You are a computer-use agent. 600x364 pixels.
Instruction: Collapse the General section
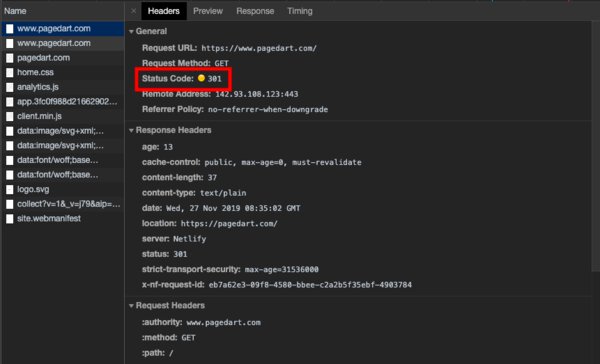tap(131, 31)
